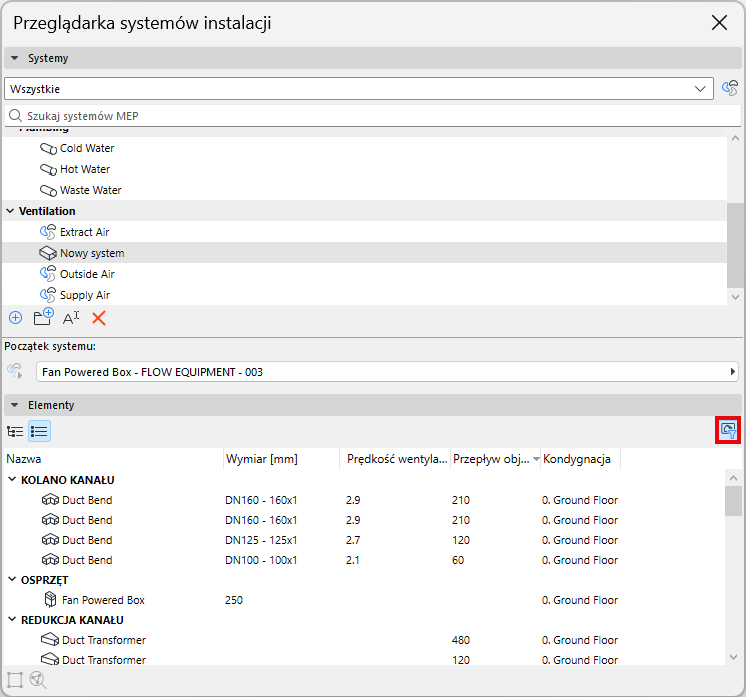Viewport: 746px width, 697px height.
Task: Open the Wszystkie systems dropdown
Action: 700,89
